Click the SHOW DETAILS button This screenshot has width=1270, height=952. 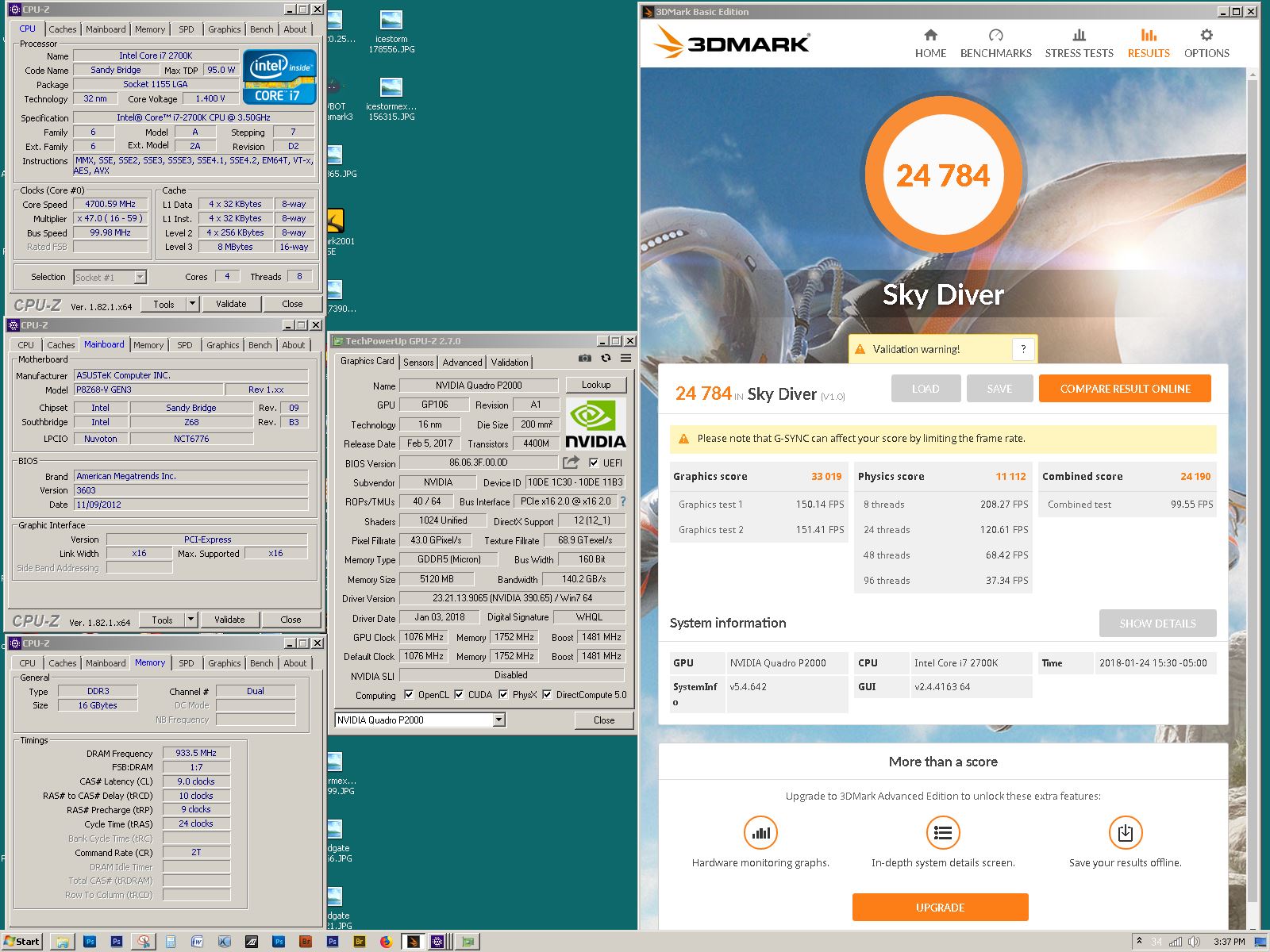(x=1157, y=624)
